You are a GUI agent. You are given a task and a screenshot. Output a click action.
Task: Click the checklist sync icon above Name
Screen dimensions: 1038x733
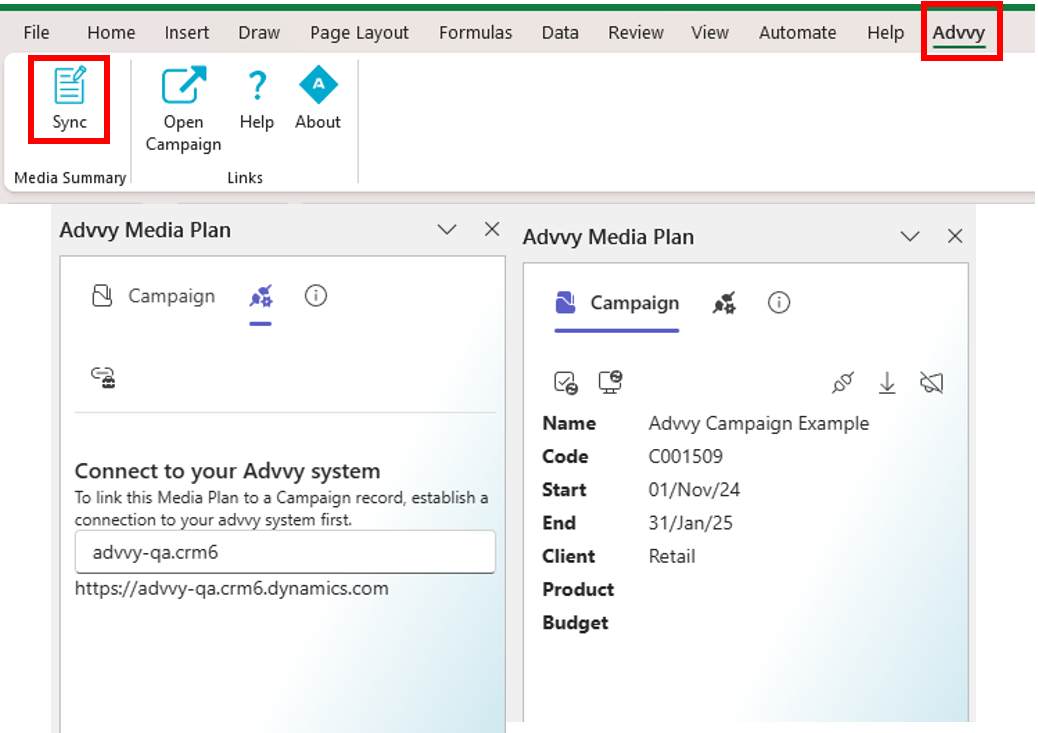click(x=565, y=382)
